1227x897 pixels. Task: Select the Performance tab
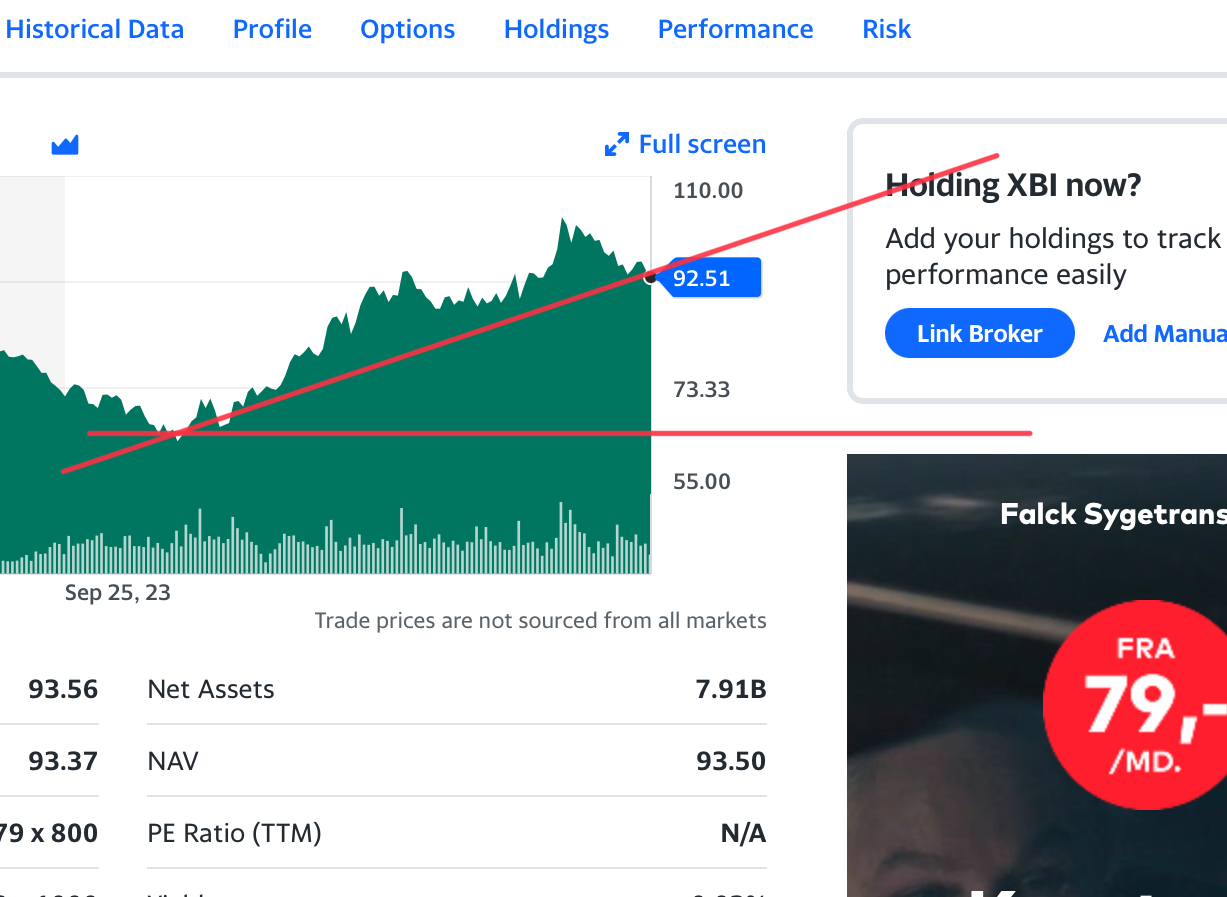[x=735, y=30]
